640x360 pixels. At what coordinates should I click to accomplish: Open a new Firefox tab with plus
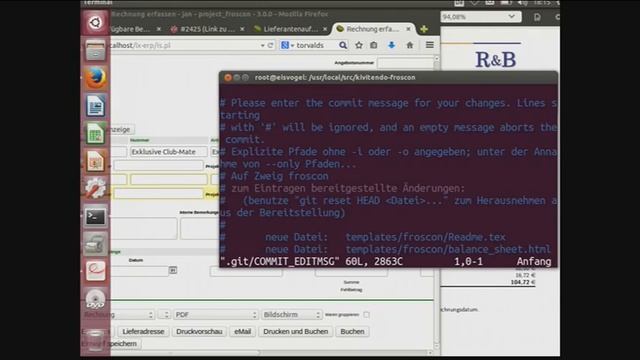click(x=424, y=29)
